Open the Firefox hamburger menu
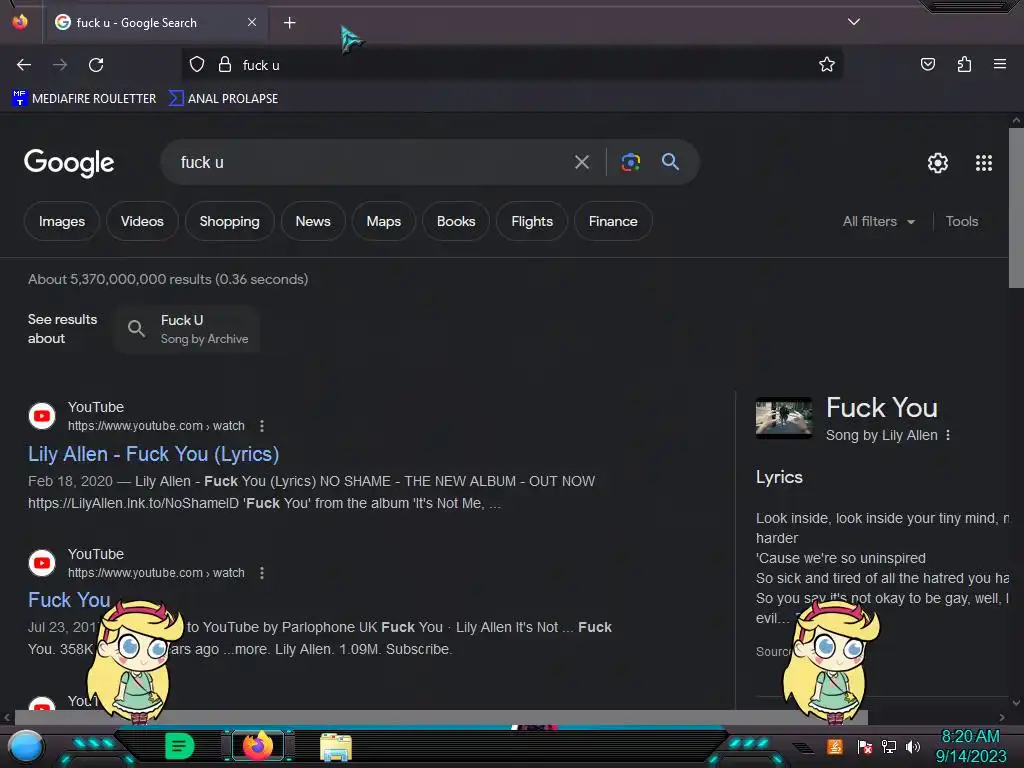The width and height of the screenshot is (1024, 768). pos(999,64)
